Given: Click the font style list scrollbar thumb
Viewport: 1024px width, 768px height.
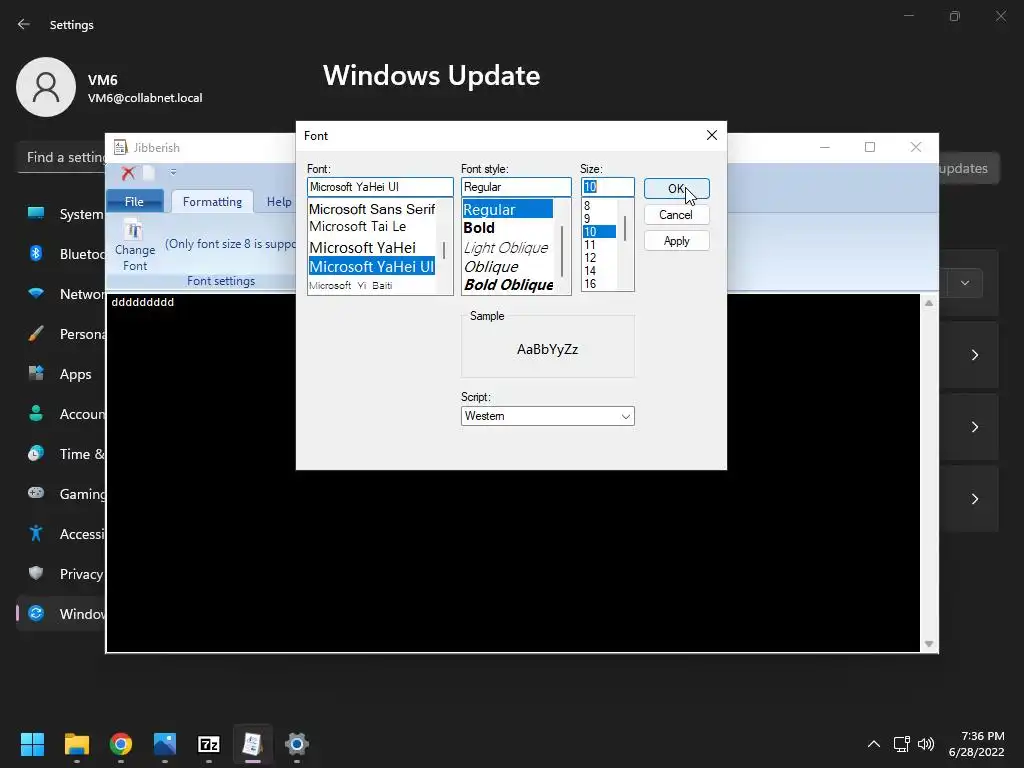Looking at the screenshot, I should 562,251.
